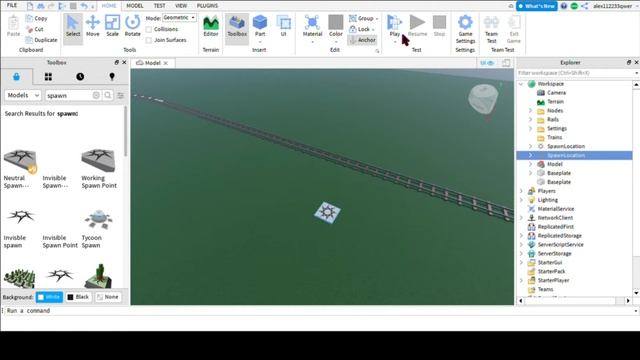This screenshot has width=640, height=360.
Task: Switch to the MODEL ribbon tab
Action: (135, 6)
